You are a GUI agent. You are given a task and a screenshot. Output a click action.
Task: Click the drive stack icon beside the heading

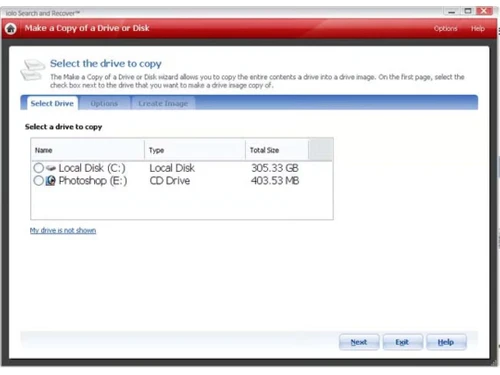[32, 69]
